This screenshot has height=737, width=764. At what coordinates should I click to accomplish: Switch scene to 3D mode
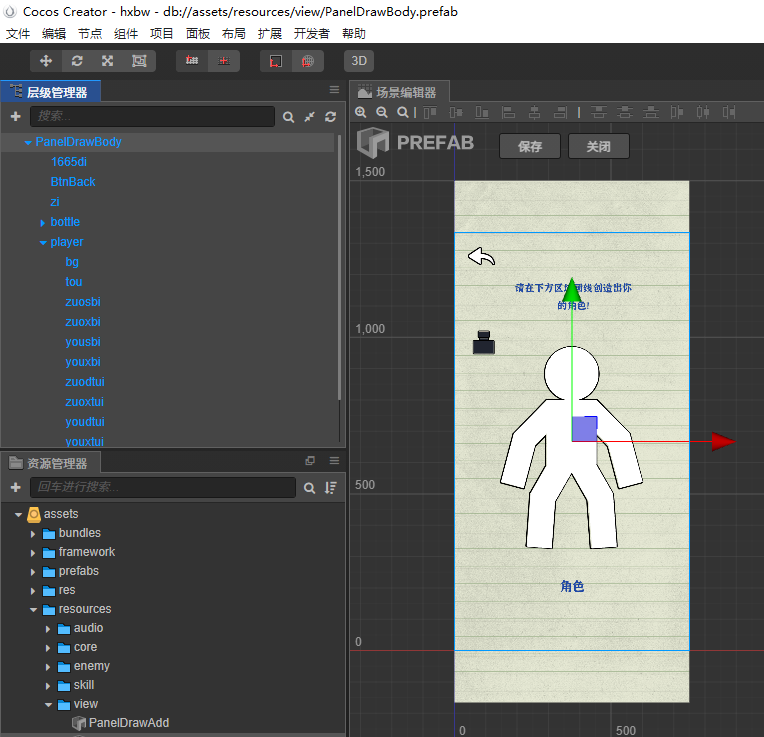359,61
